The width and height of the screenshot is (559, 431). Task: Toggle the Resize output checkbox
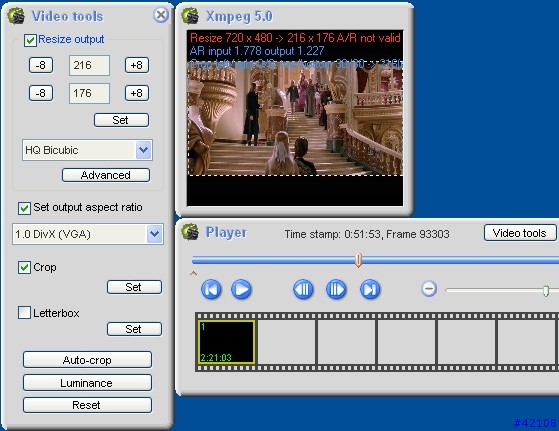coord(30,40)
